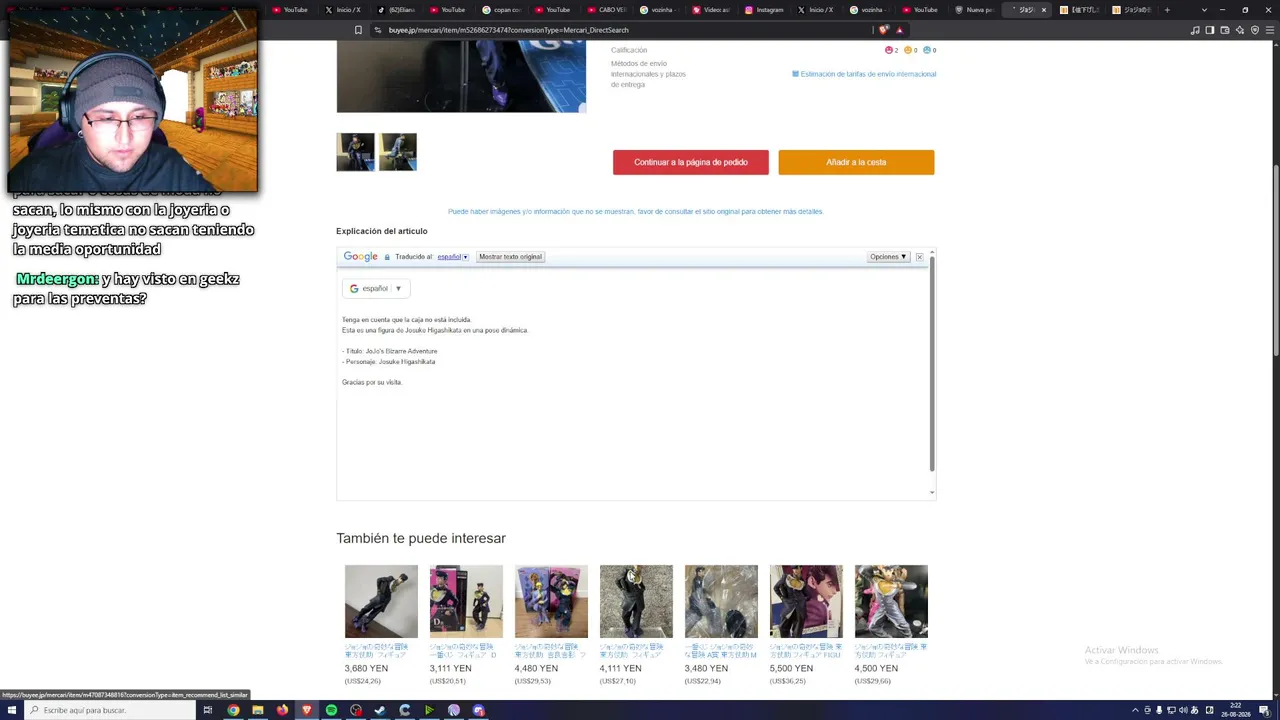Viewport: 1280px width, 720px height.
Task: Click the Brave Shields icon in address bar
Action: pyautogui.click(x=883, y=30)
